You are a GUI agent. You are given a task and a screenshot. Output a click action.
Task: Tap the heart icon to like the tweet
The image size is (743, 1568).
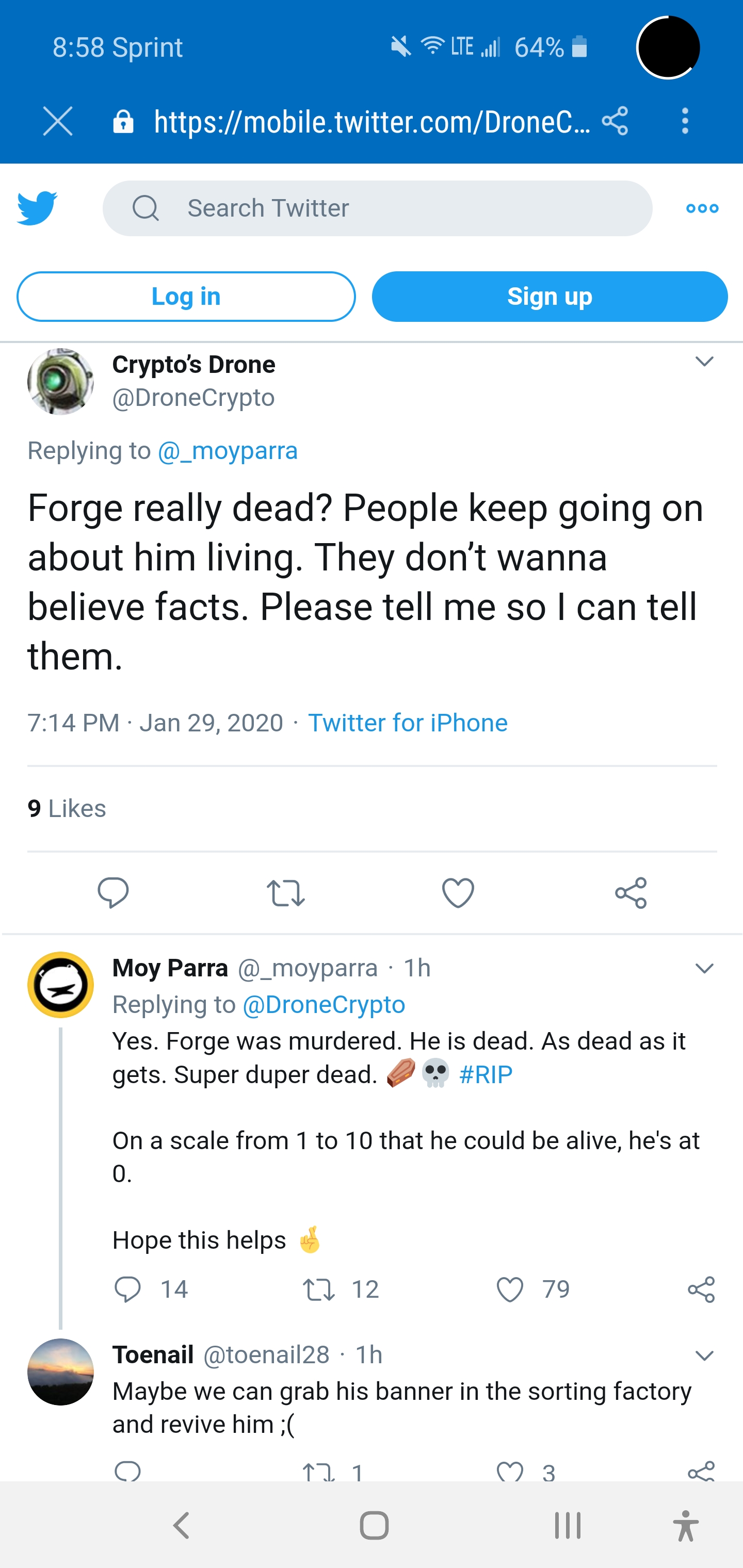[x=458, y=892]
